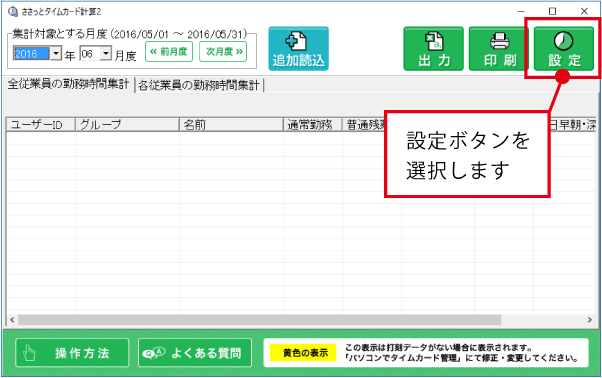Open the 出力 export icon button
The width and height of the screenshot is (602, 378).
433,49
